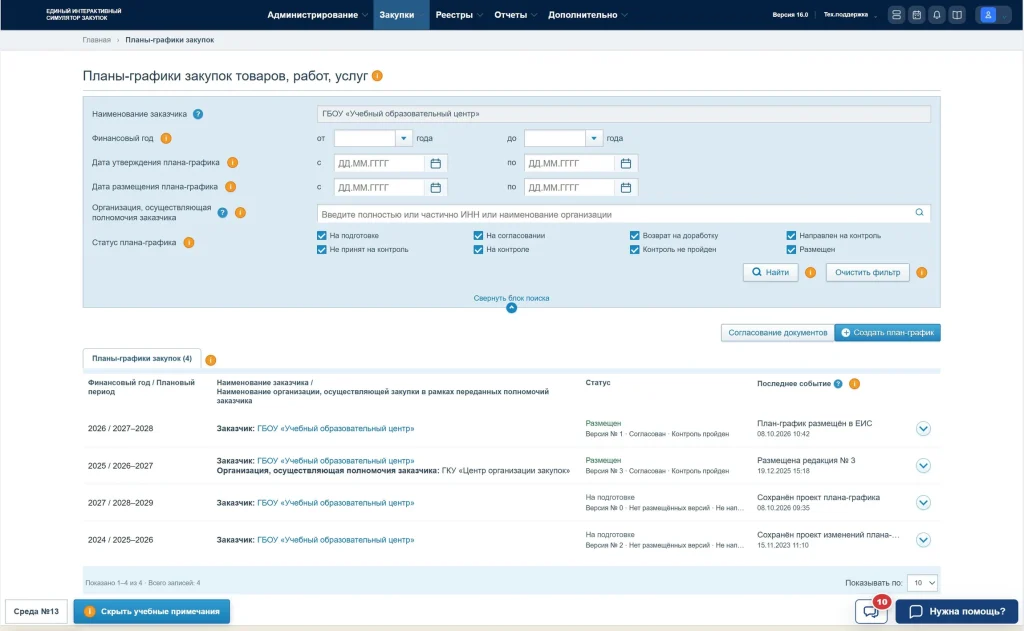1024x631 pixels.
Task: Expand row 2025 / 2026–2027 actions
Action: (x=923, y=466)
